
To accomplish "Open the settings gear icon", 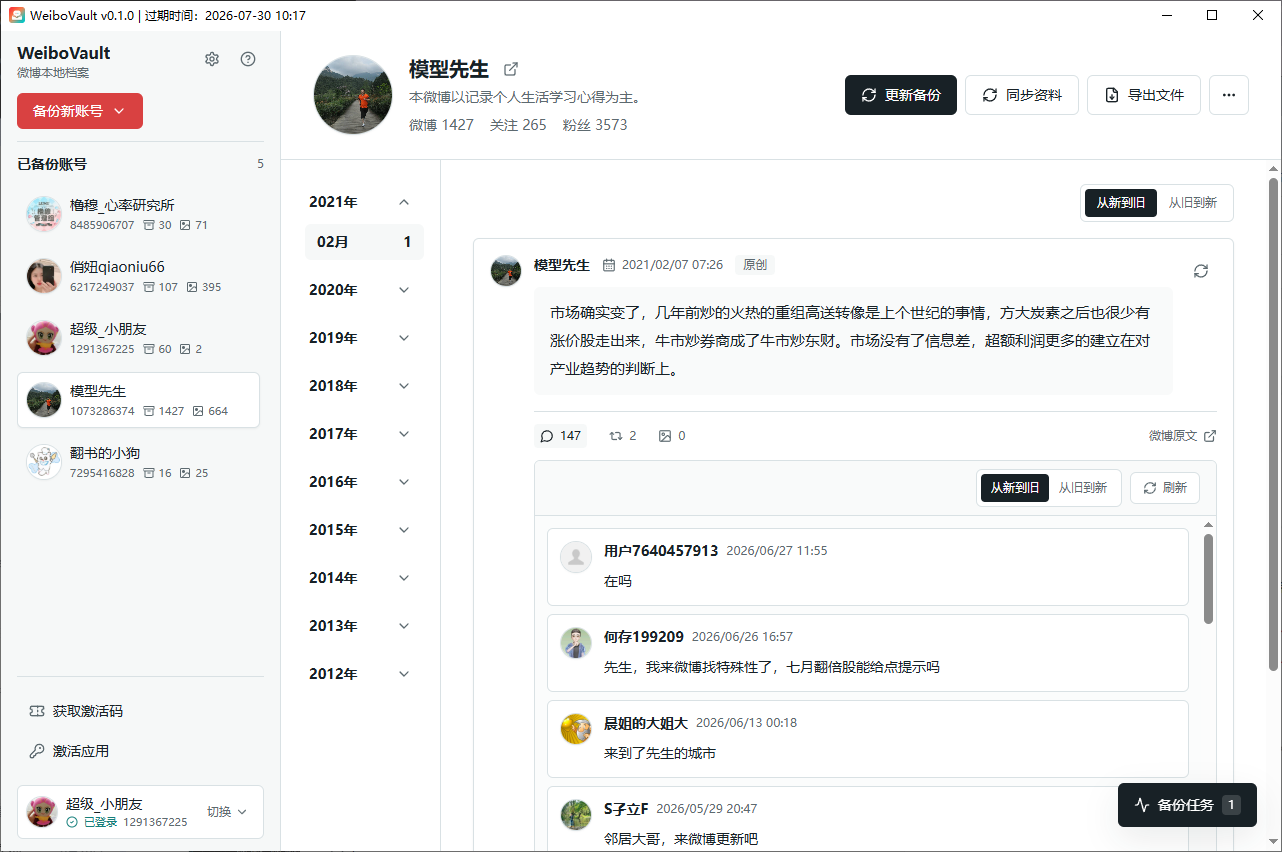I will pos(212,59).
